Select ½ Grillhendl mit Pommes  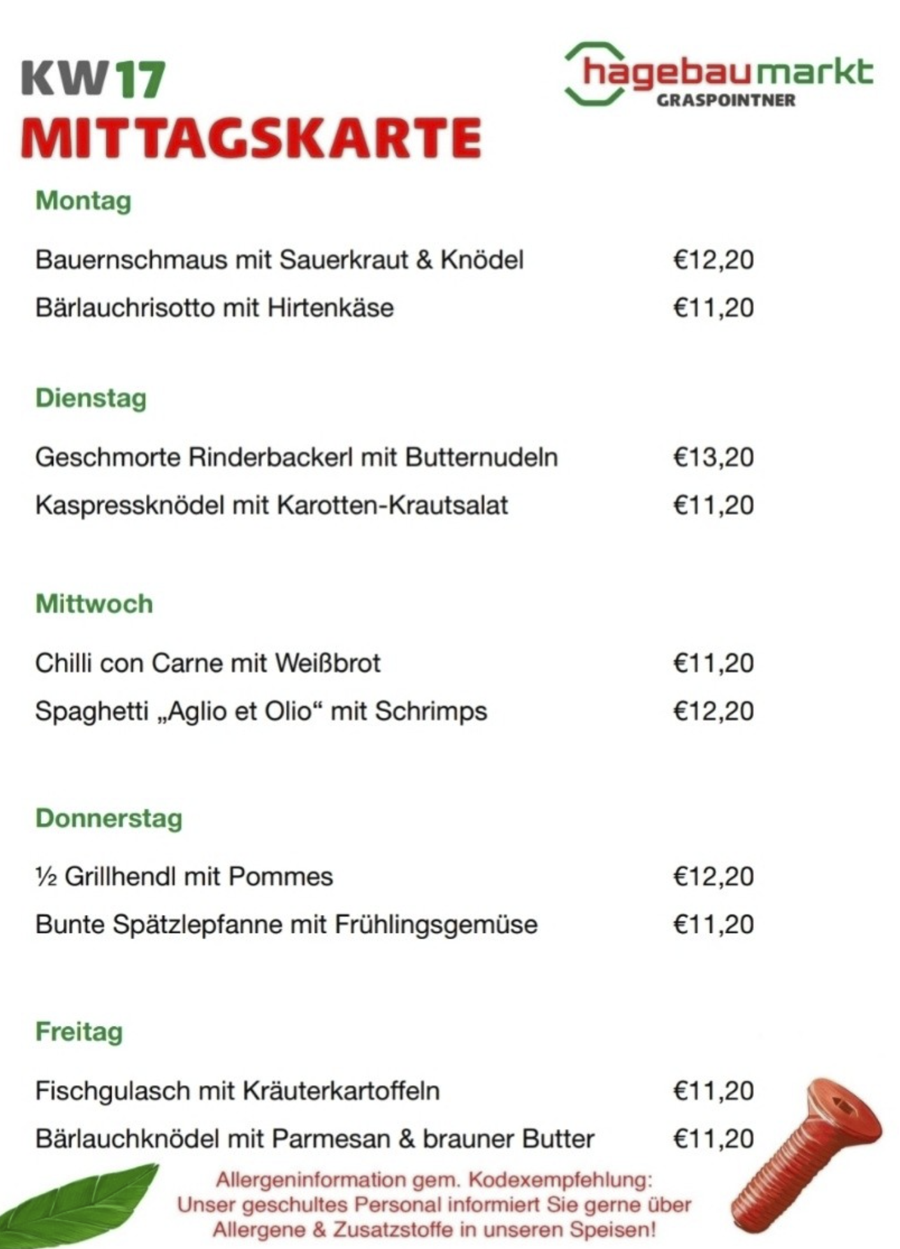coord(184,877)
